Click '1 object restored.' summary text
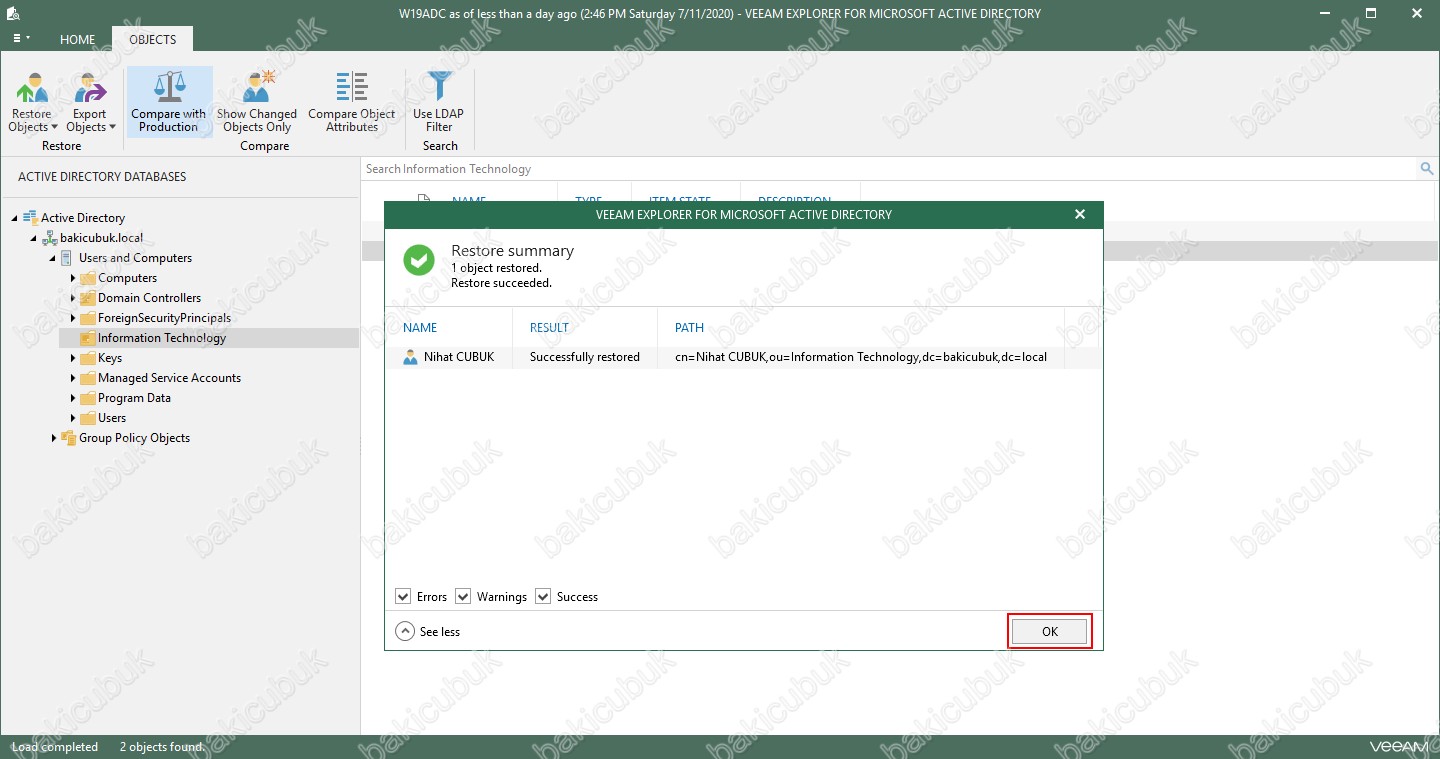This screenshot has height=759, width=1440. click(496, 268)
